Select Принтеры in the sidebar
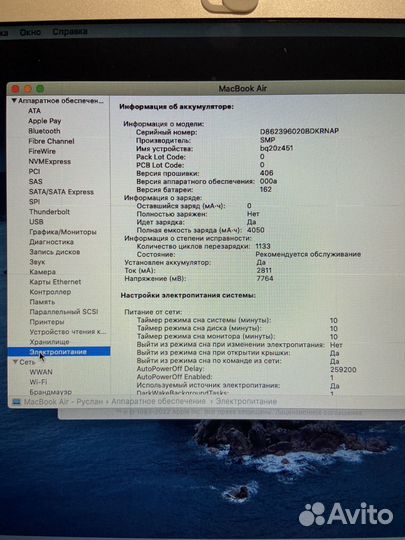 point(47,322)
